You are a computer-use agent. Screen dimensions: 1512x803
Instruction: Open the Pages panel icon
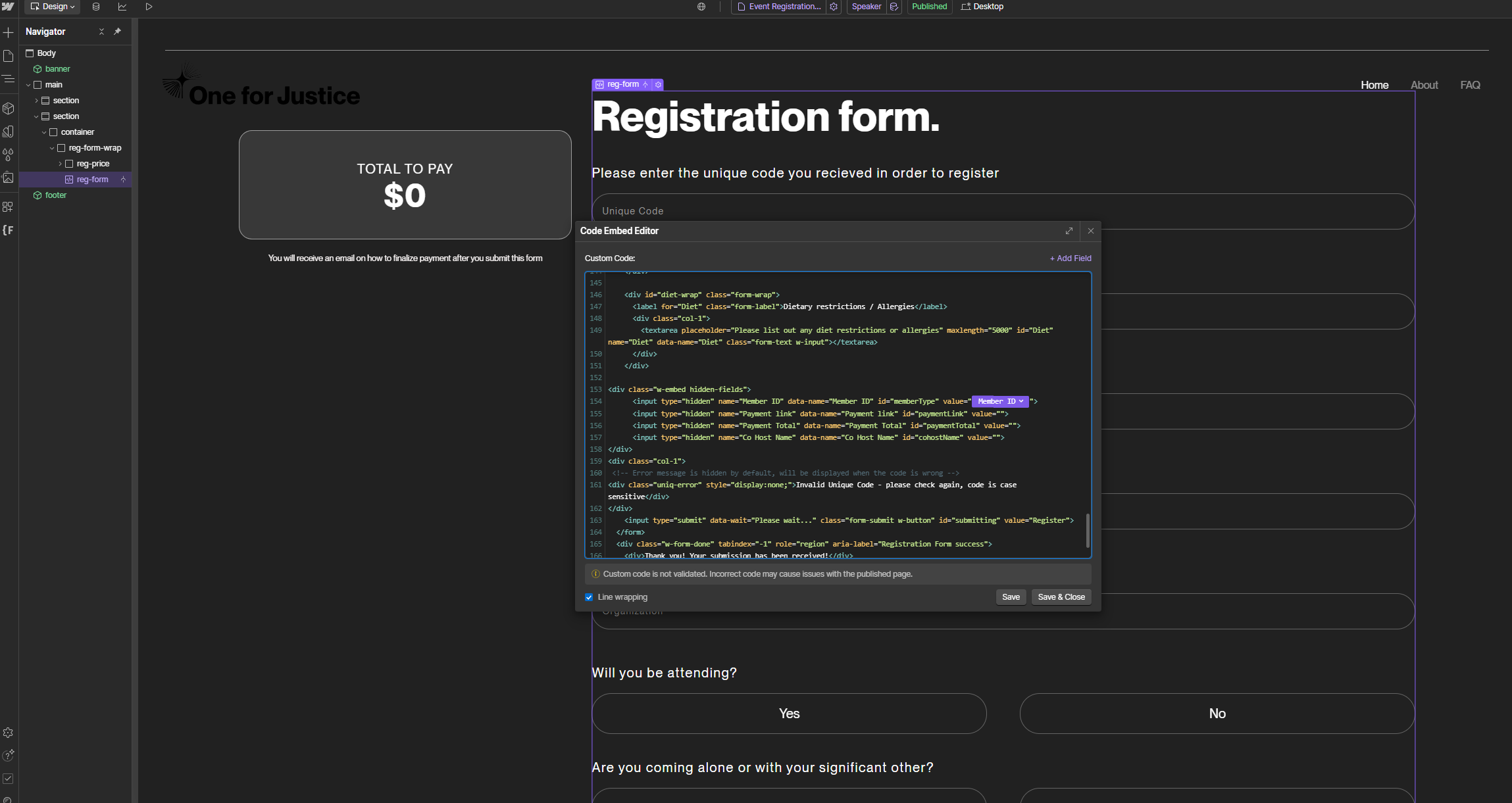tap(9, 56)
